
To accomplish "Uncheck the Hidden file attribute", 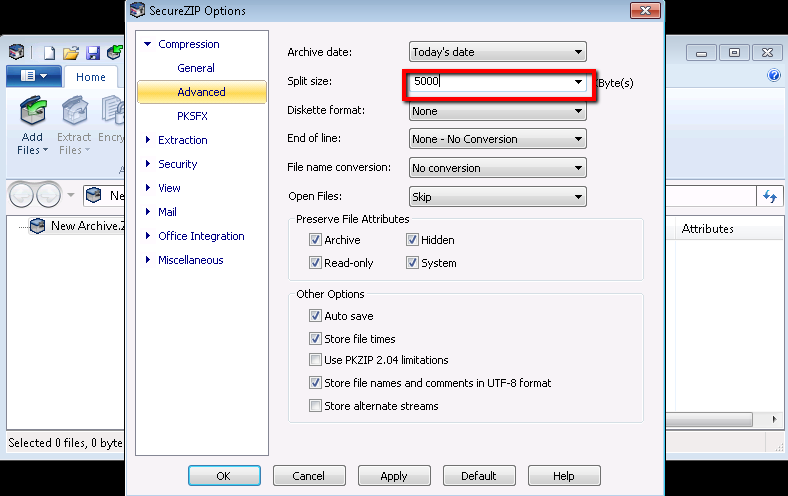I will click(x=412, y=240).
